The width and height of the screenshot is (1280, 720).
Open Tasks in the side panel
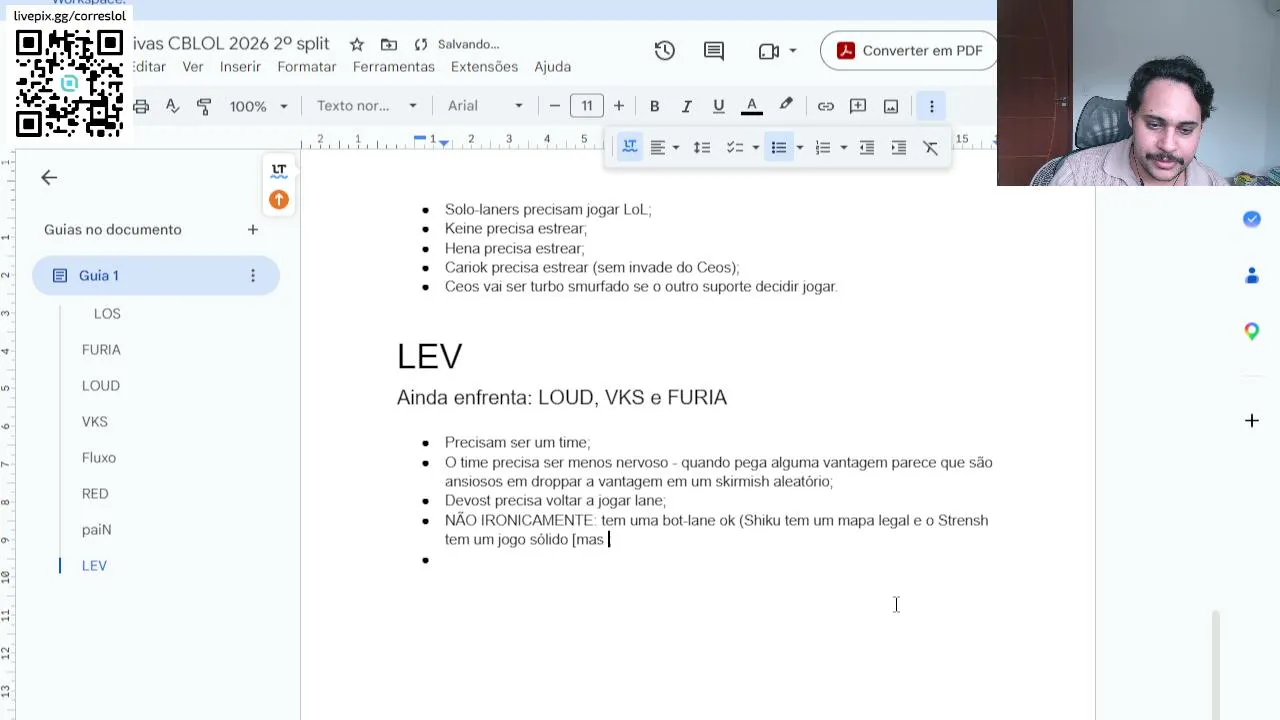[x=1252, y=219]
